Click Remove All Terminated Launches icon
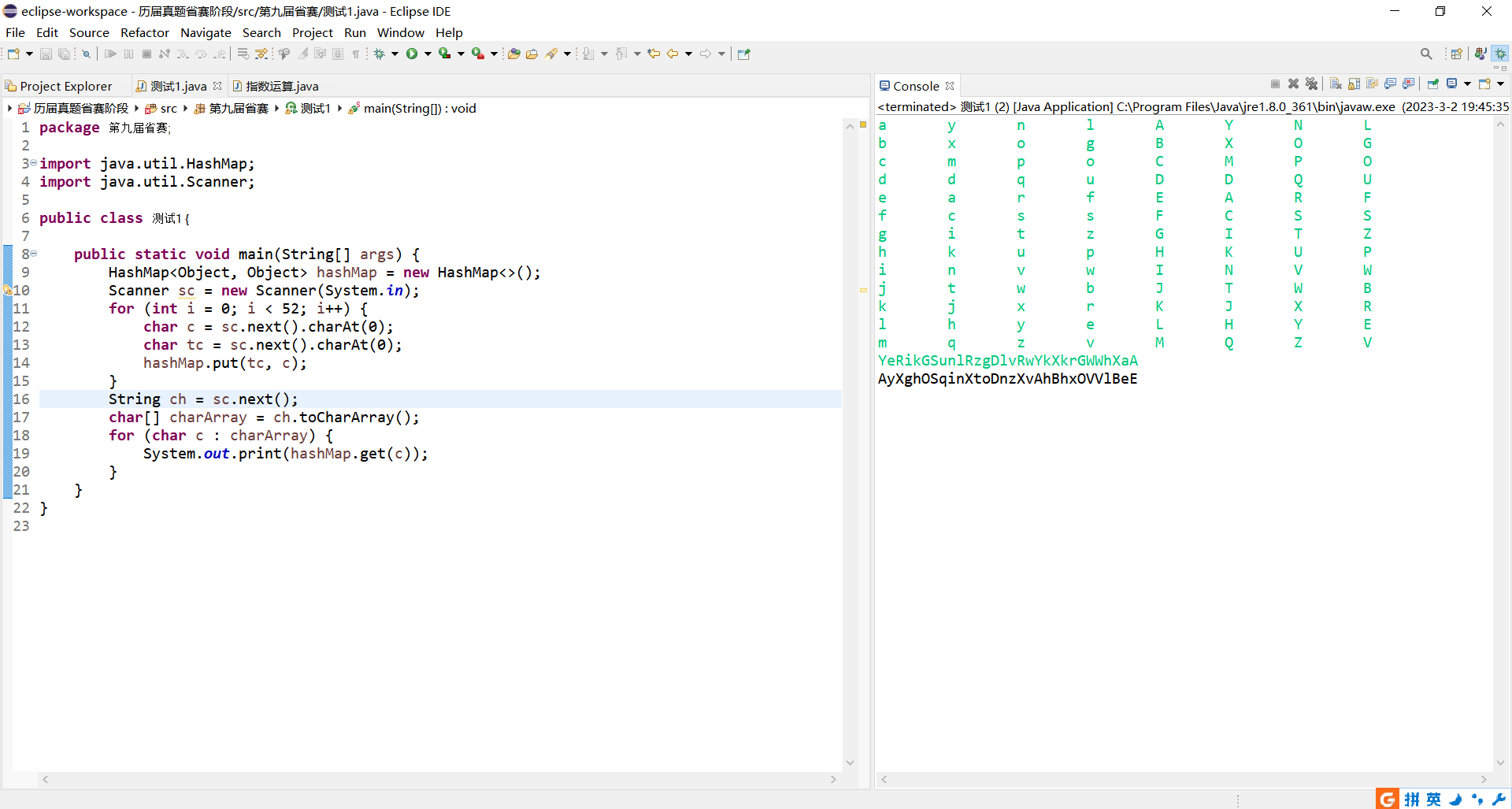 [x=1311, y=83]
